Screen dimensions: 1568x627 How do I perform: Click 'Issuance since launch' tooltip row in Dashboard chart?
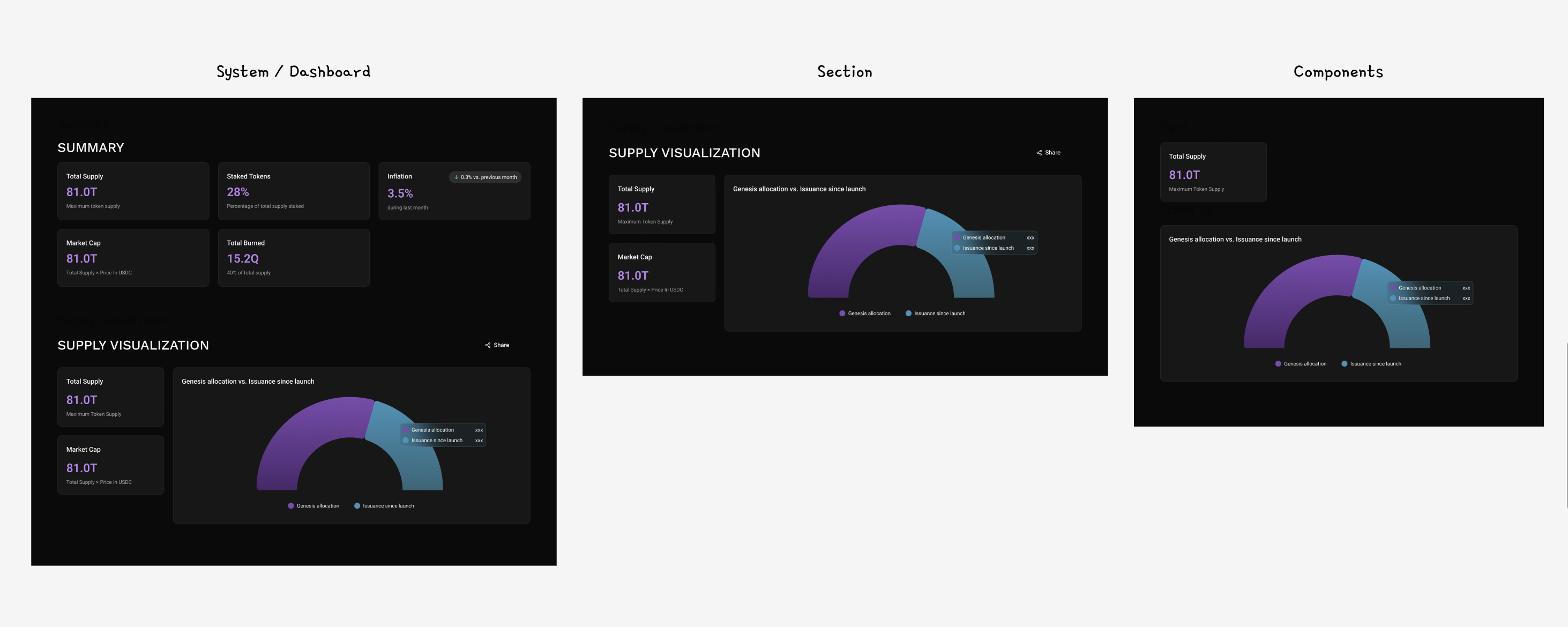pyautogui.click(x=443, y=441)
